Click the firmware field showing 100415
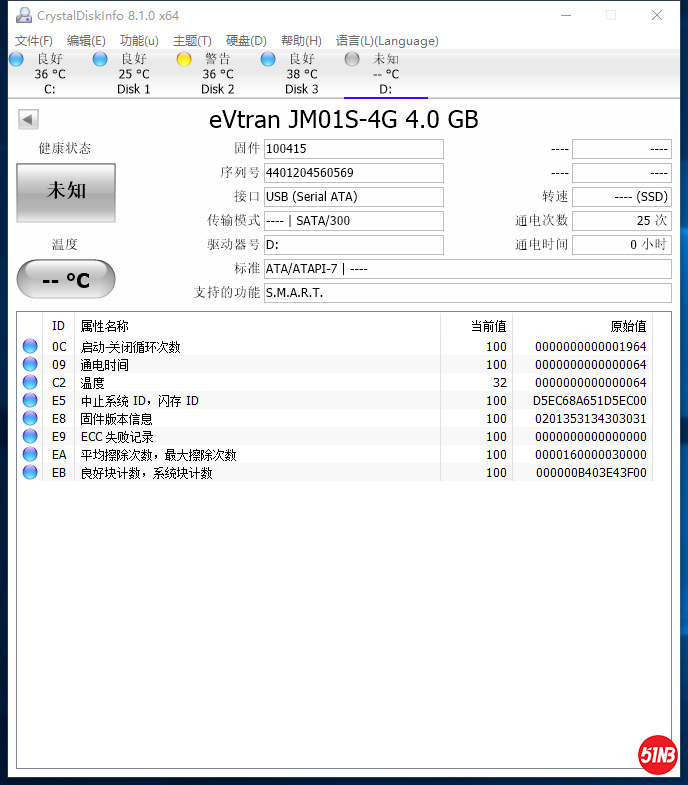Screen dimensions: 688x785 coord(354,149)
